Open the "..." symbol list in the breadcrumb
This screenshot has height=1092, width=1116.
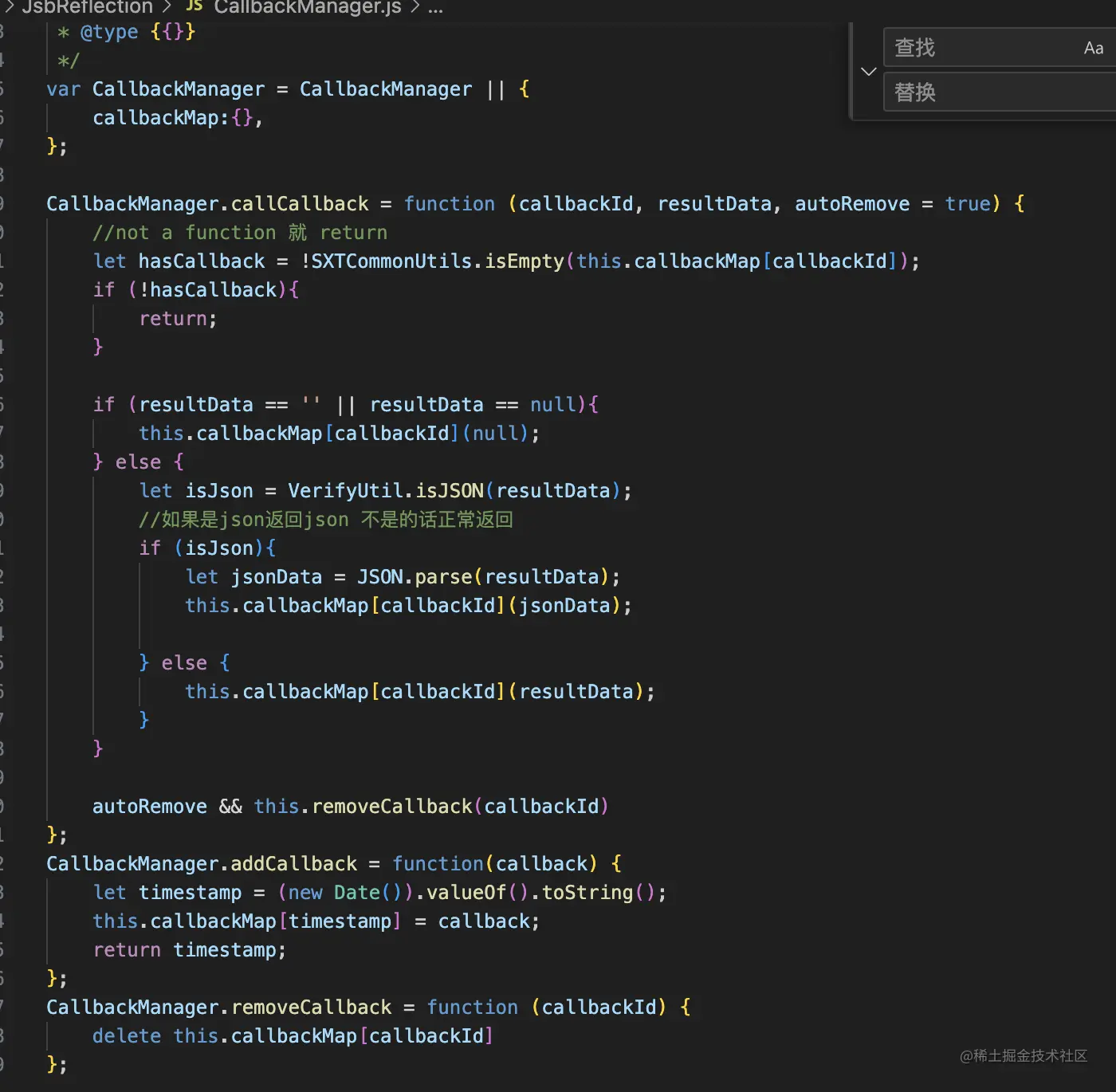tap(434, 8)
